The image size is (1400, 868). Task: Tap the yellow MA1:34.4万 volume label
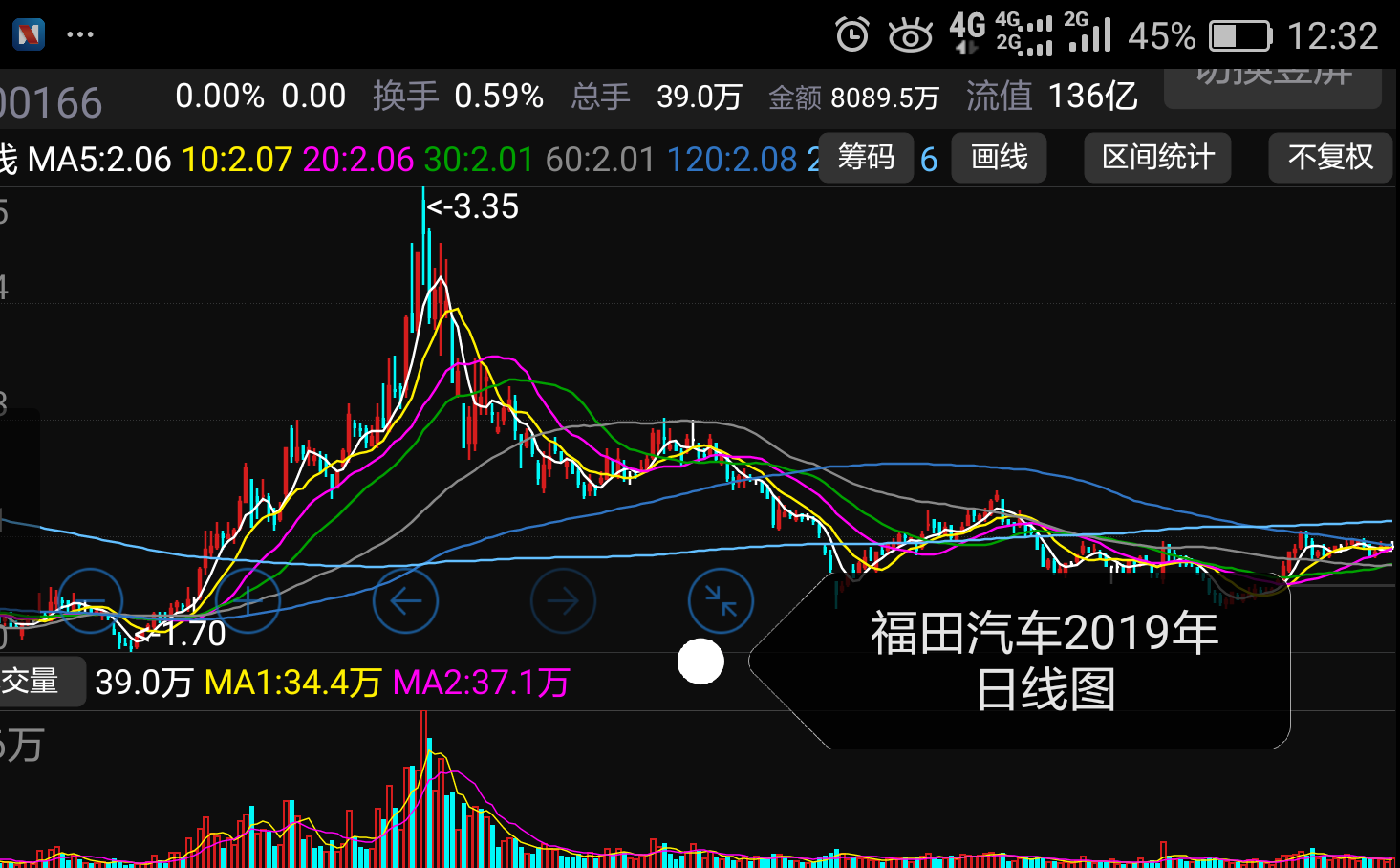point(292,683)
